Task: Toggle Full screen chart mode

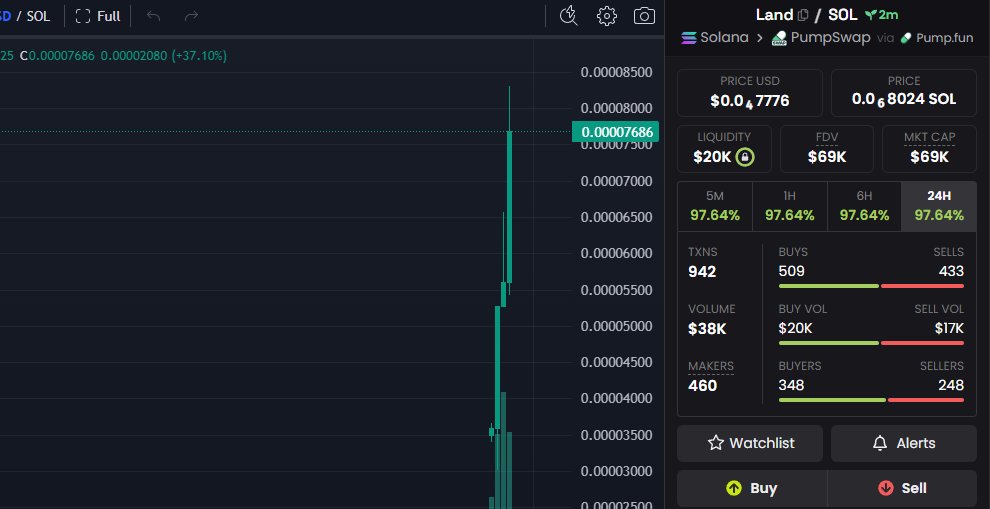Action: (x=98, y=16)
